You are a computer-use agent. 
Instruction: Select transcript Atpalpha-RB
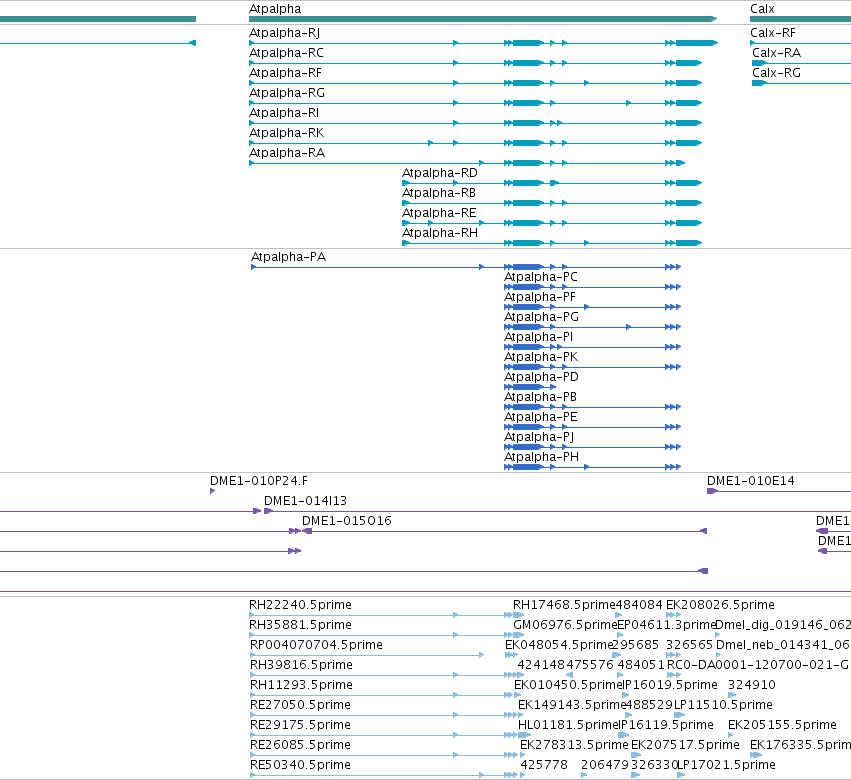pos(439,194)
